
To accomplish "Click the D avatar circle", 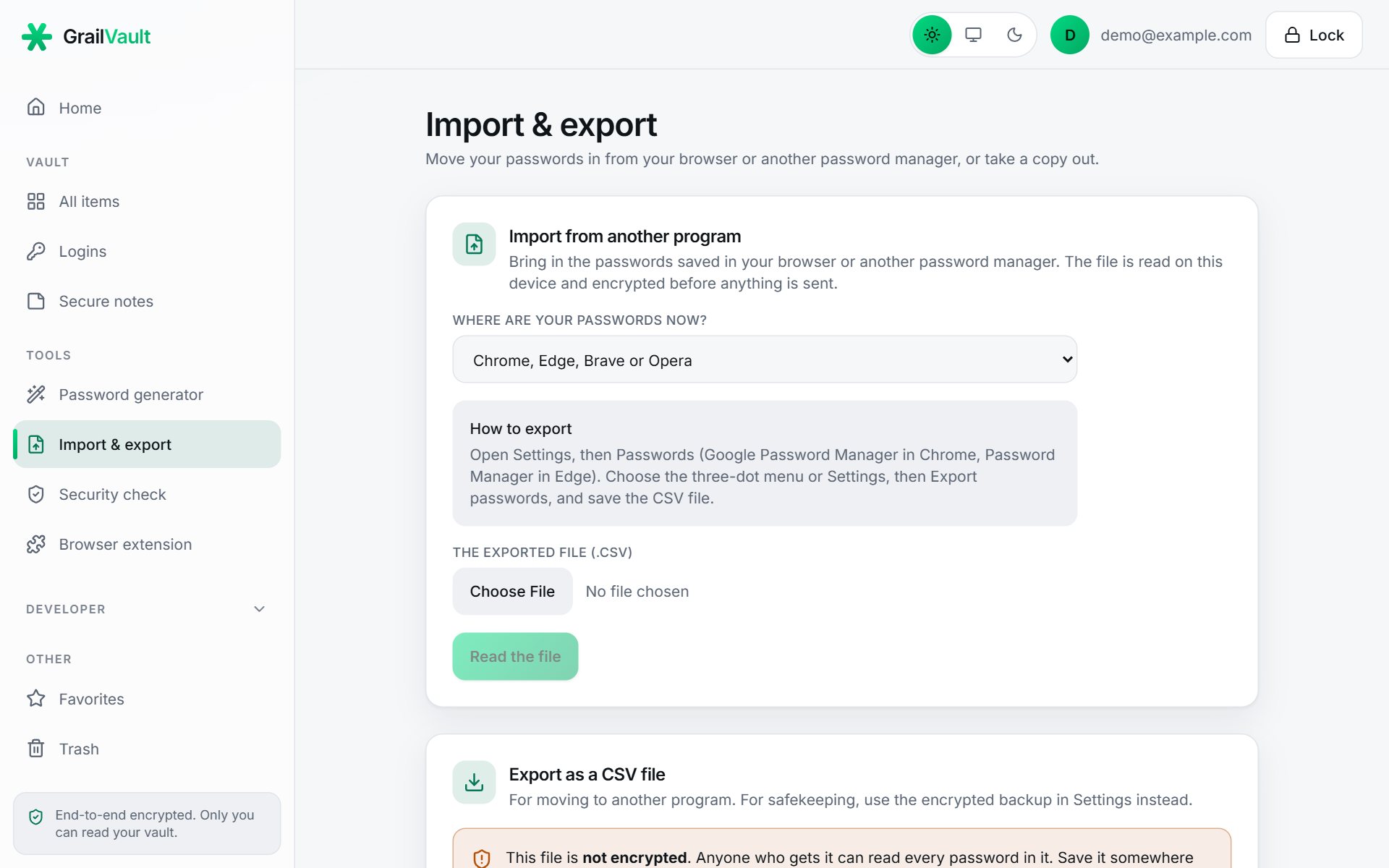I will pos(1069,35).
